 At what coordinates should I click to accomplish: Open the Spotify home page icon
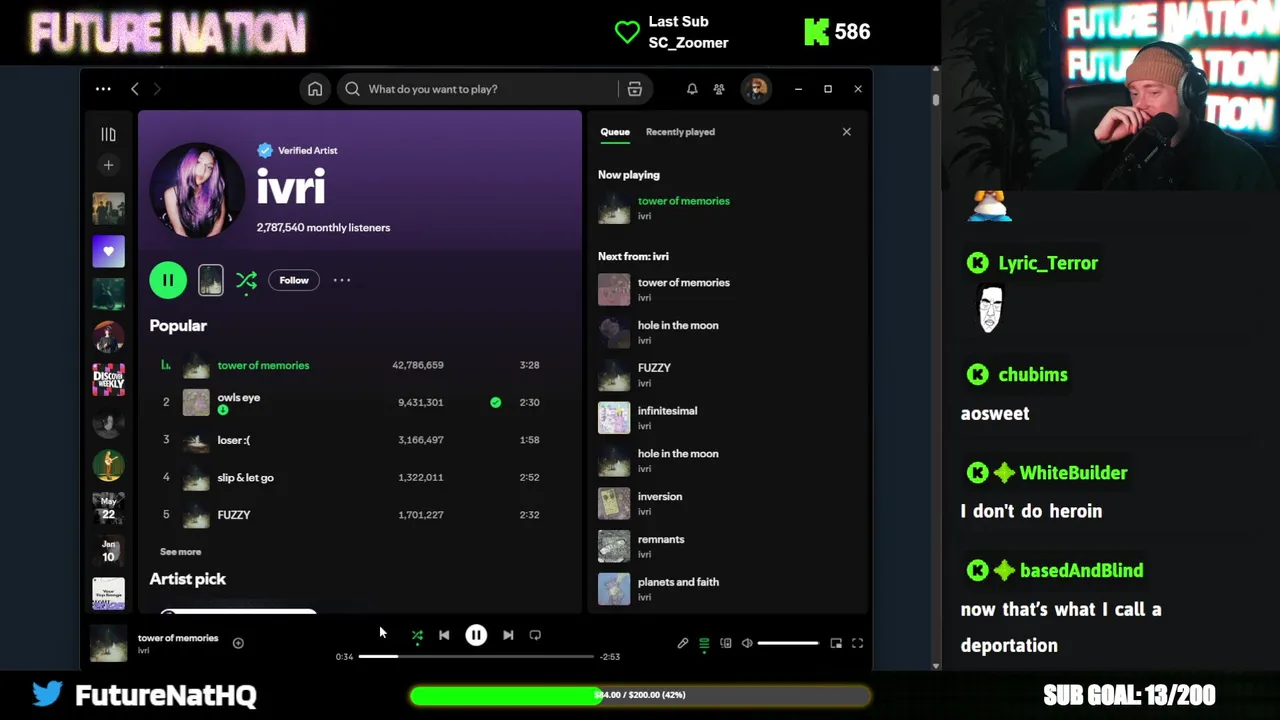click(315, 89)
